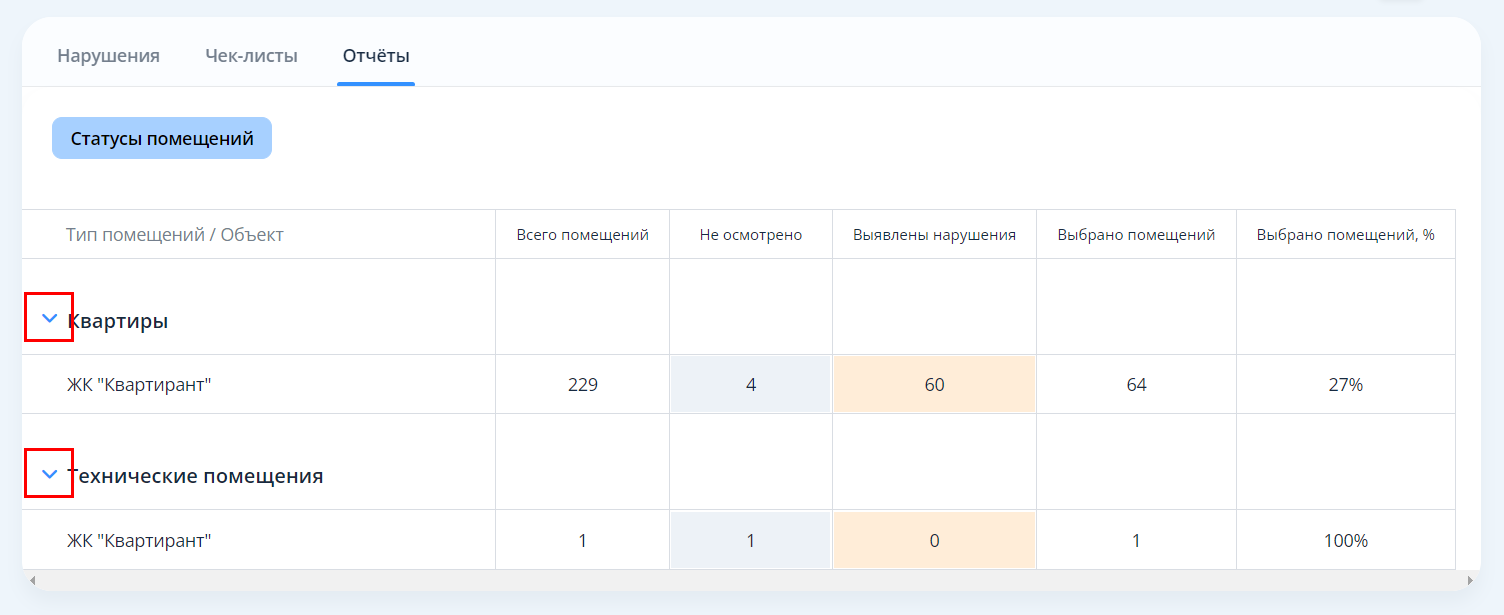Click the gray Не осмотрено cell showing 4
The width and height of the screenshot is (1504, 615).
[750, 385]
